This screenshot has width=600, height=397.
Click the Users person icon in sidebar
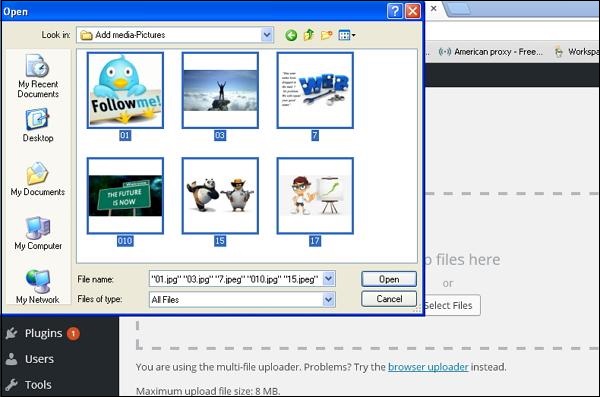coord(11,359)
